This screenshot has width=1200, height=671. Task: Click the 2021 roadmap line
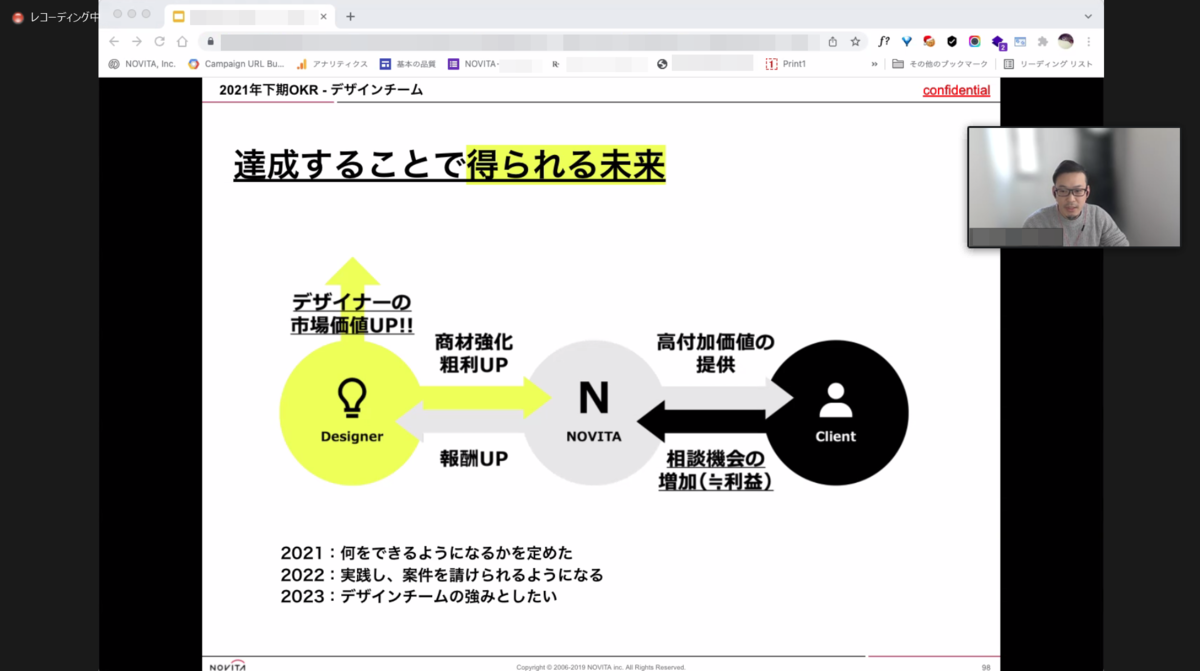point(426,553)
